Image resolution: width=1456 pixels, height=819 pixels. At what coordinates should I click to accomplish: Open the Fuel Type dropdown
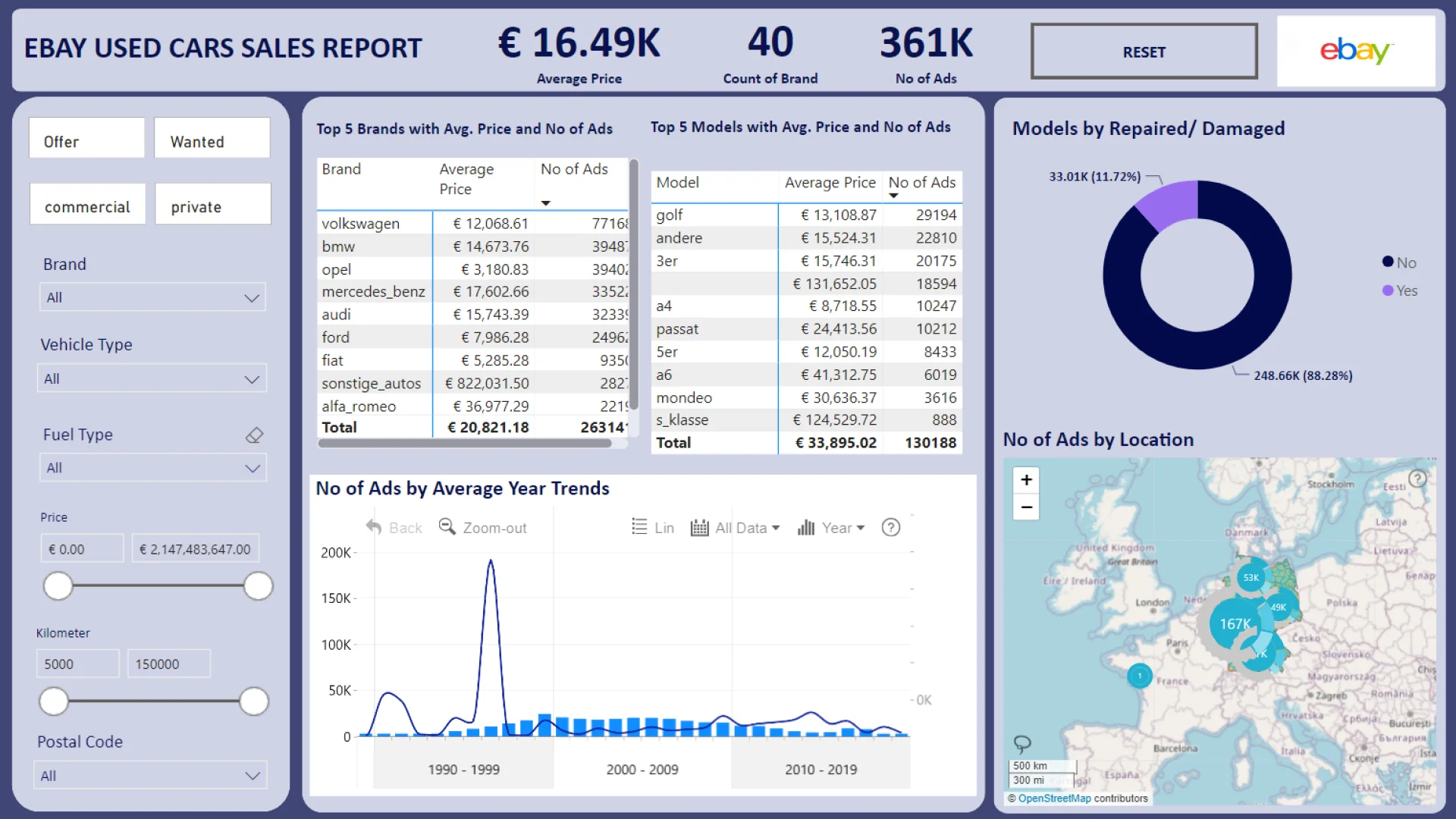pyautogui.click(x=152, y=468)
